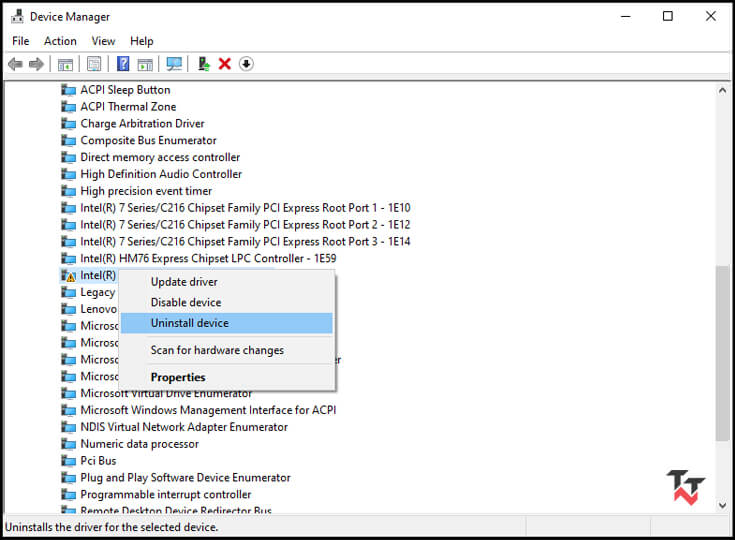Click icon beside High precision event timer
The height and width of the screenshot is (540, 735).
point(68,191)
